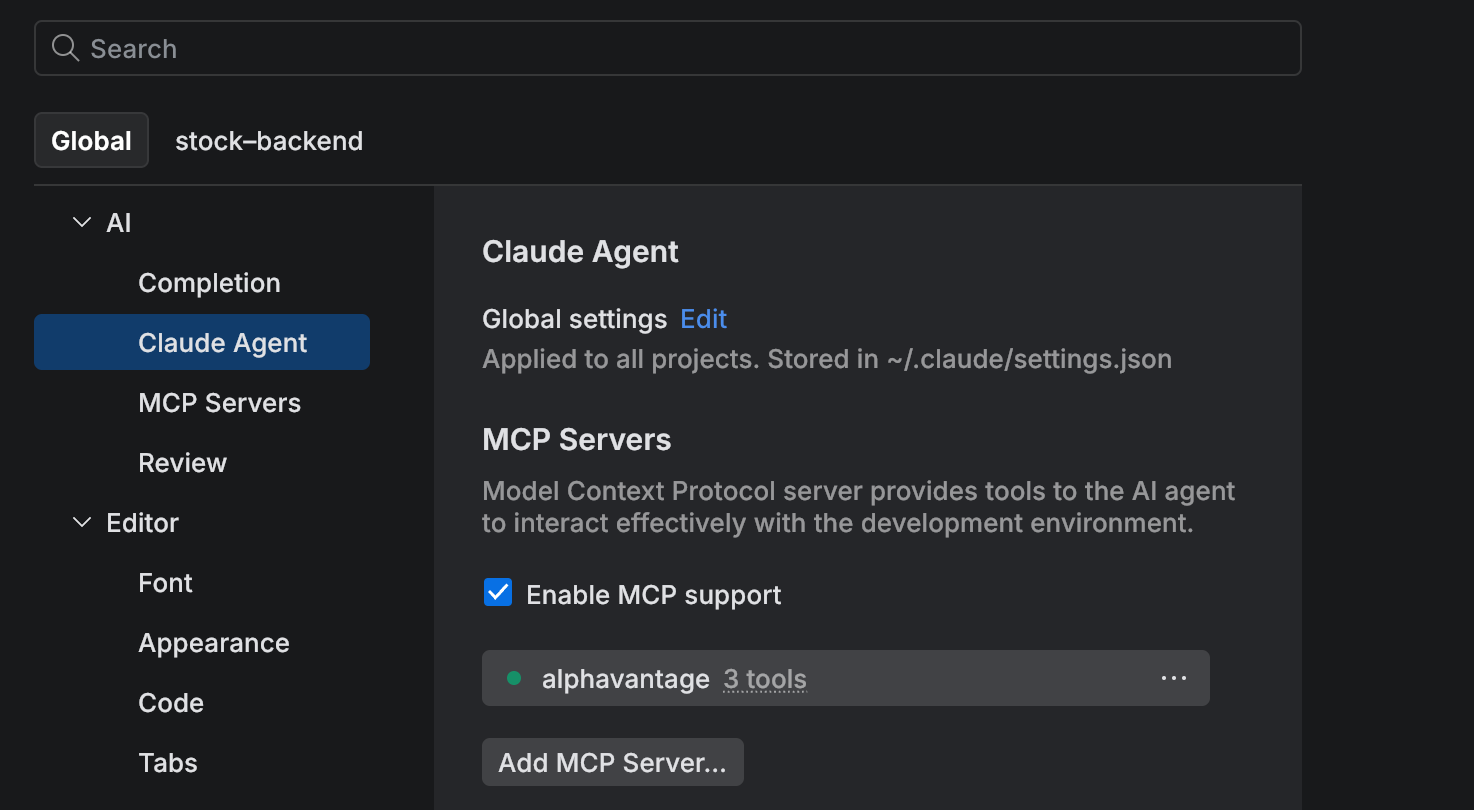
Task: Click the MCP Servers section heading
Action: pos(577,440)
